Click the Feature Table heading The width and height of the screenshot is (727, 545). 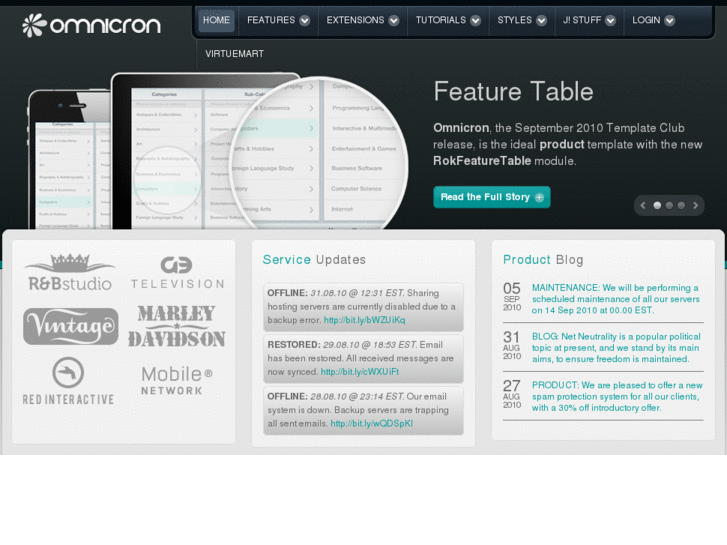pyautogui.click(x=513, y=91)
